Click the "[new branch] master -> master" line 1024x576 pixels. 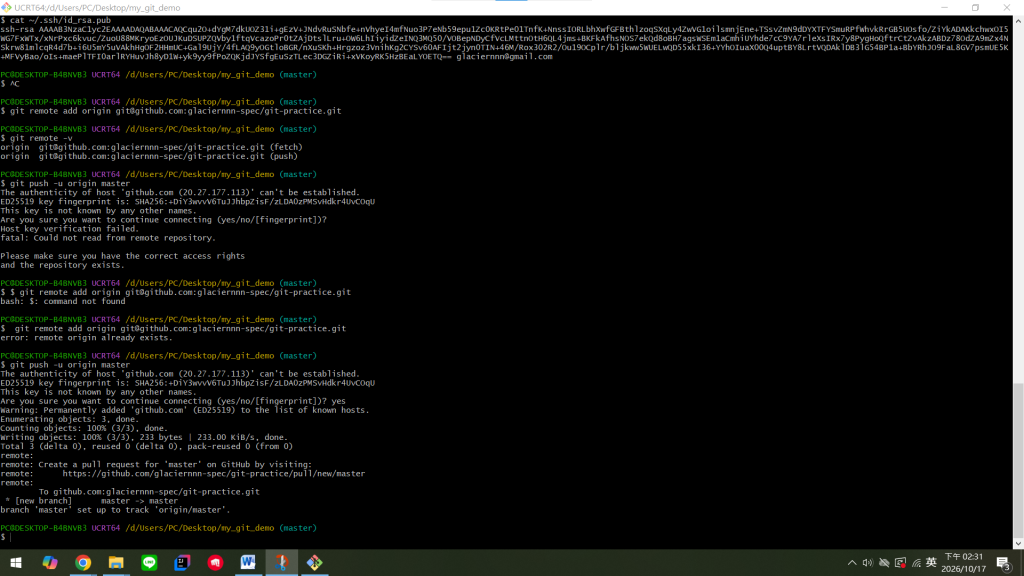[91, 502]
